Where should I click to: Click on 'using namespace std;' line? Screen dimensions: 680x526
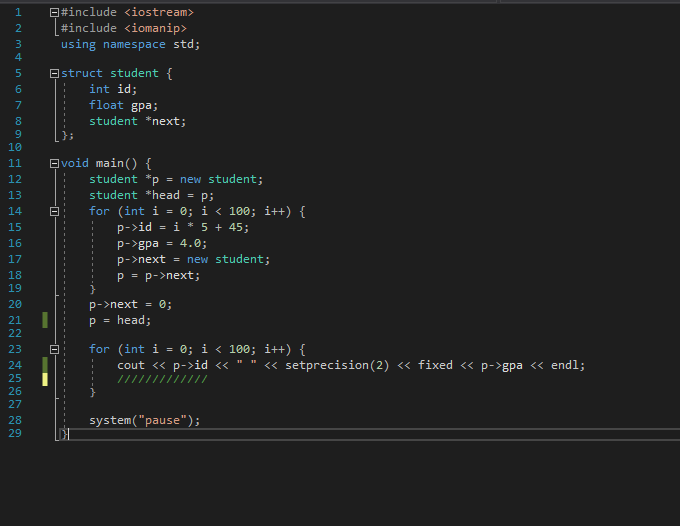pyautogui.click(x=130, y=44)
